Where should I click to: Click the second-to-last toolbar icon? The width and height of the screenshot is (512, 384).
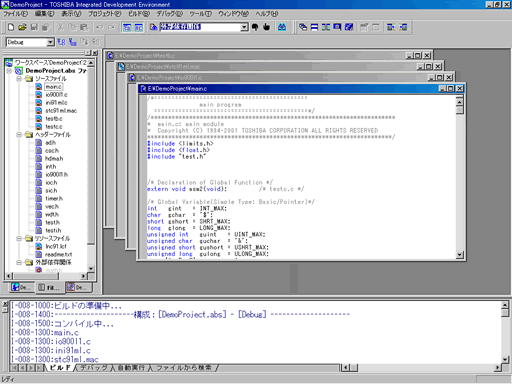click(x=391, y=27)
